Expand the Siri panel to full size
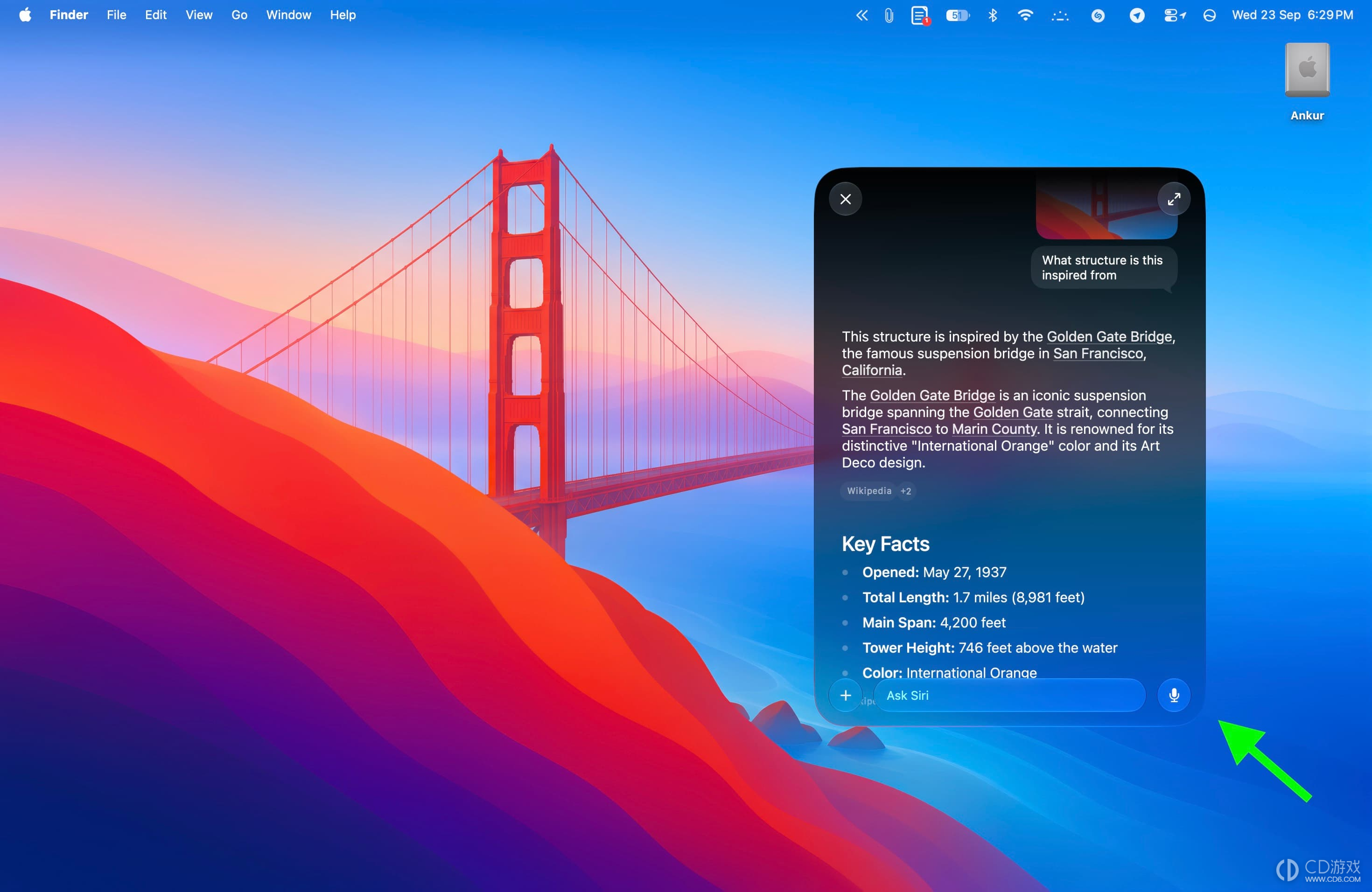1372x892 pixels. click(1174, 199)
